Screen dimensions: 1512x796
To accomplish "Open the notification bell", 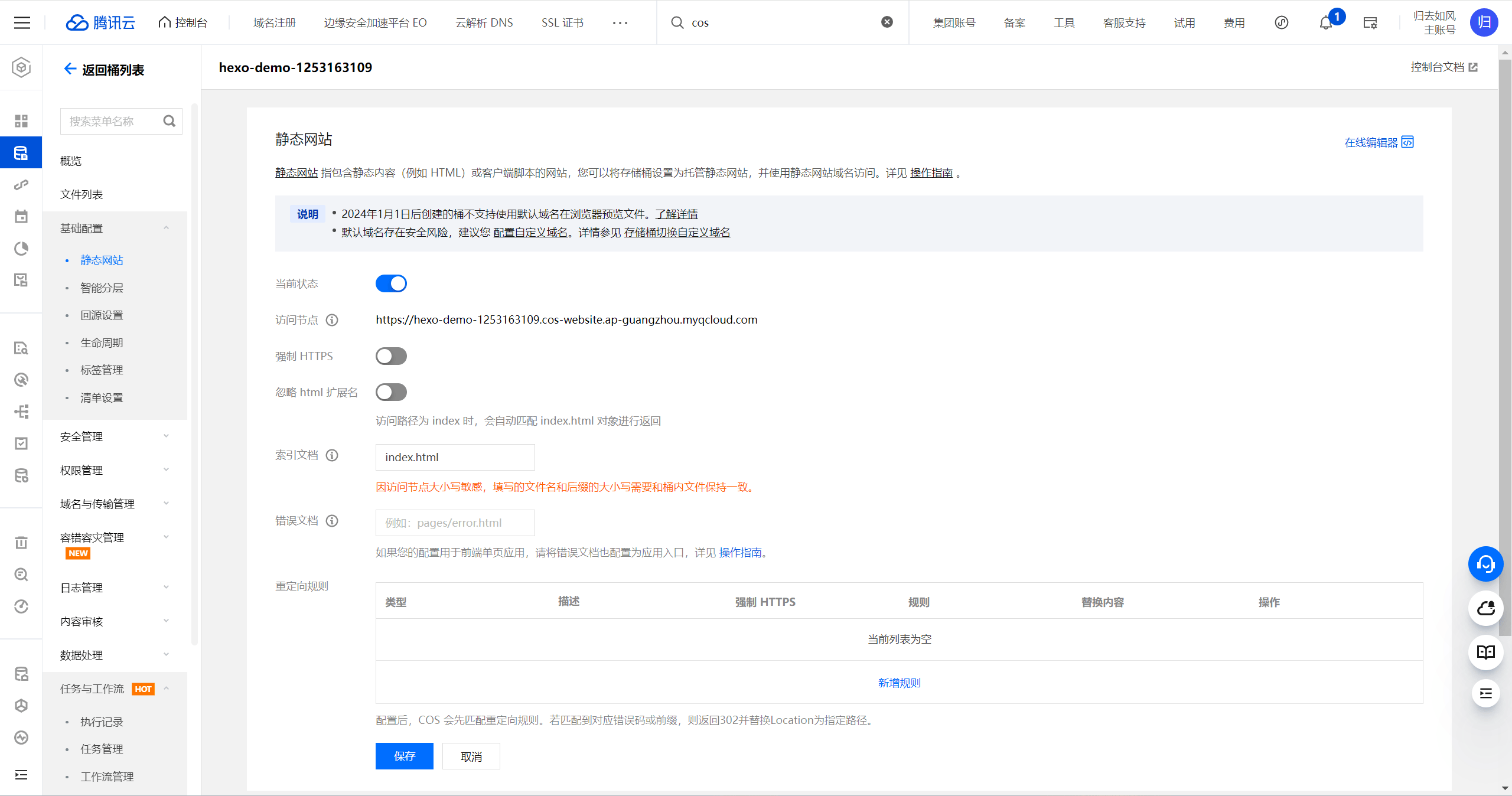I will point(1326,22).
